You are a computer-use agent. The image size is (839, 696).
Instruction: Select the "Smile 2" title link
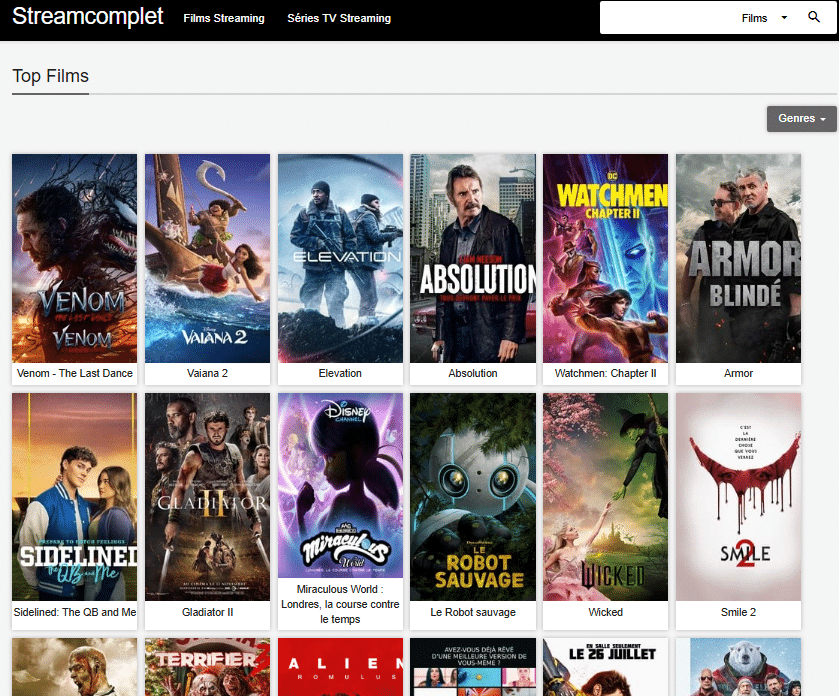tap(738, 612)
